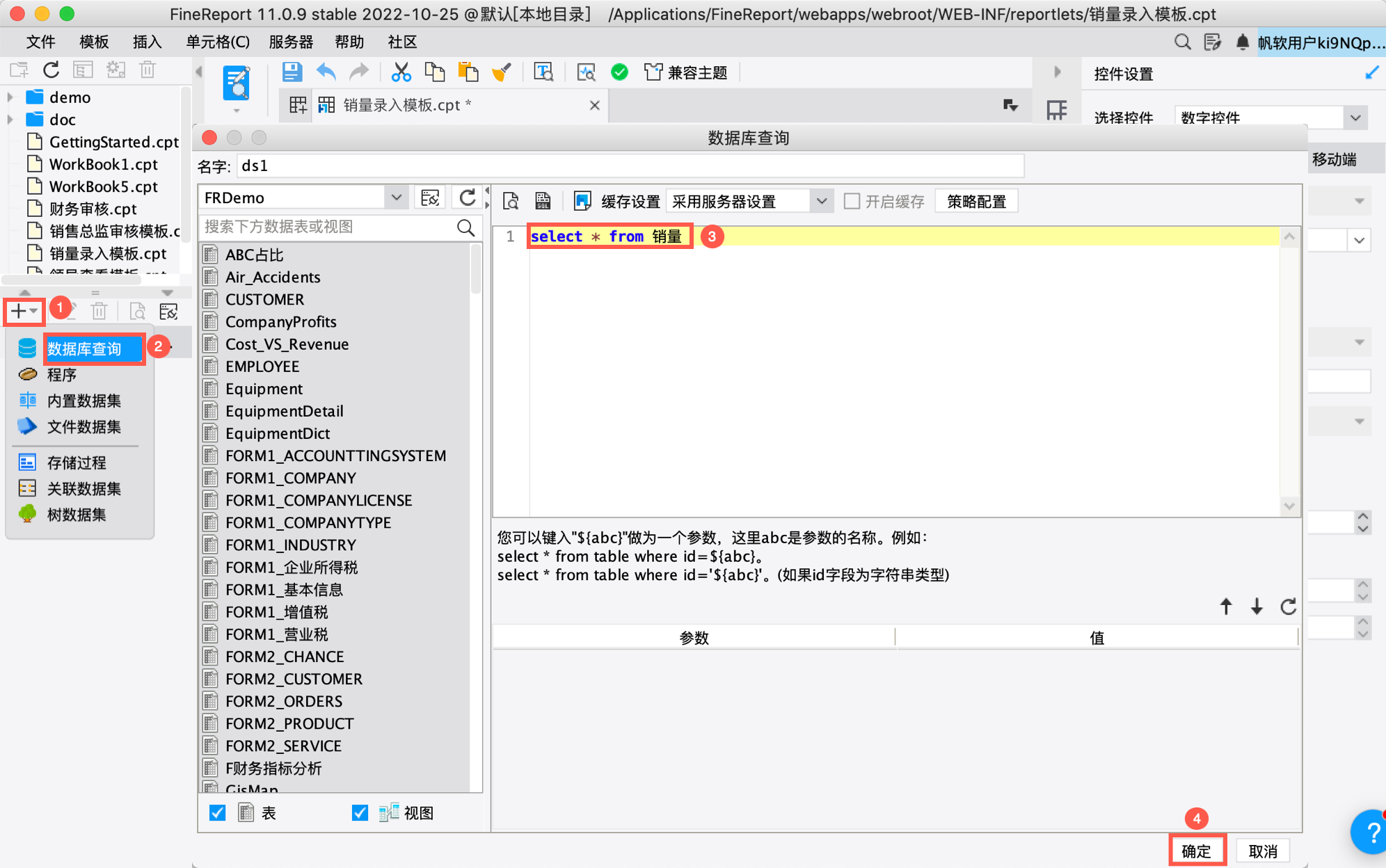Expand the demo folder

[10, 97]
